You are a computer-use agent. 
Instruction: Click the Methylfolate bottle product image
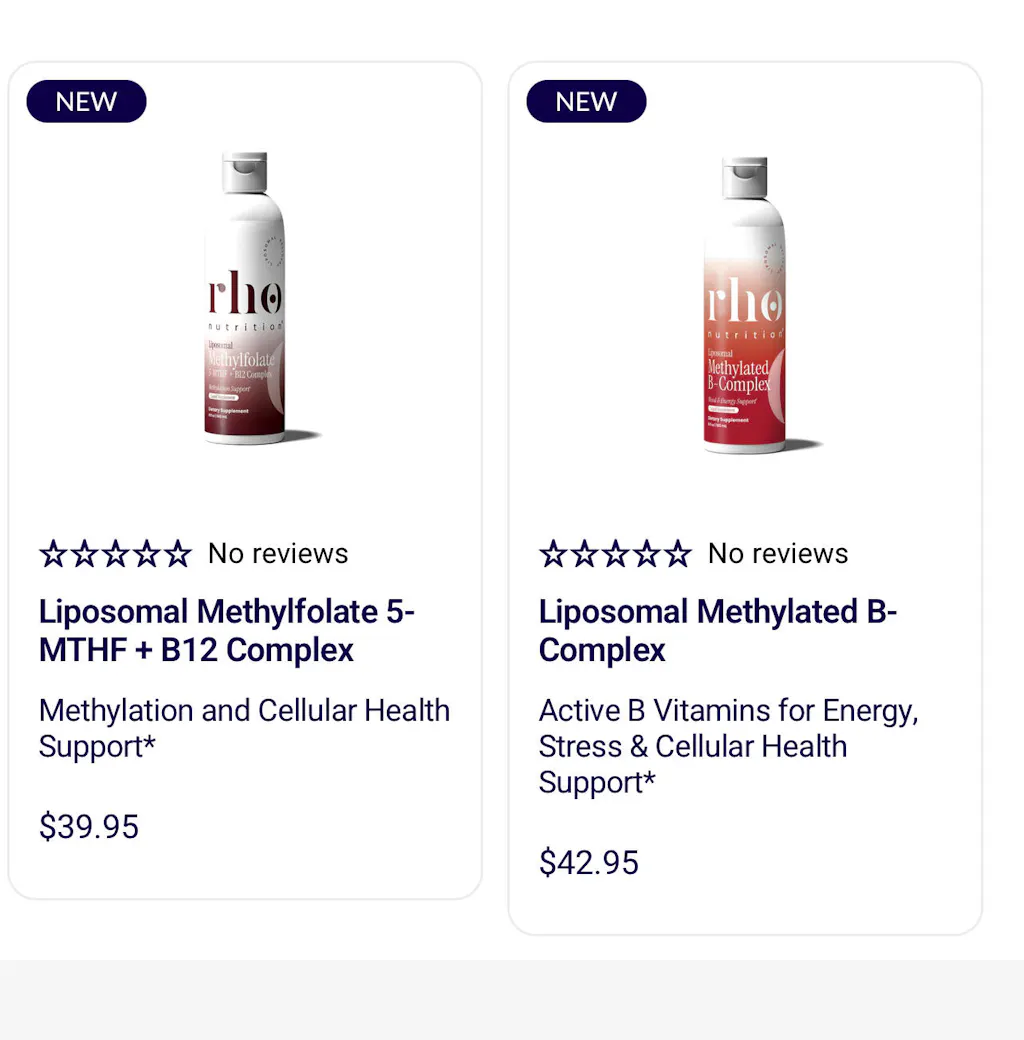[246, 298]
